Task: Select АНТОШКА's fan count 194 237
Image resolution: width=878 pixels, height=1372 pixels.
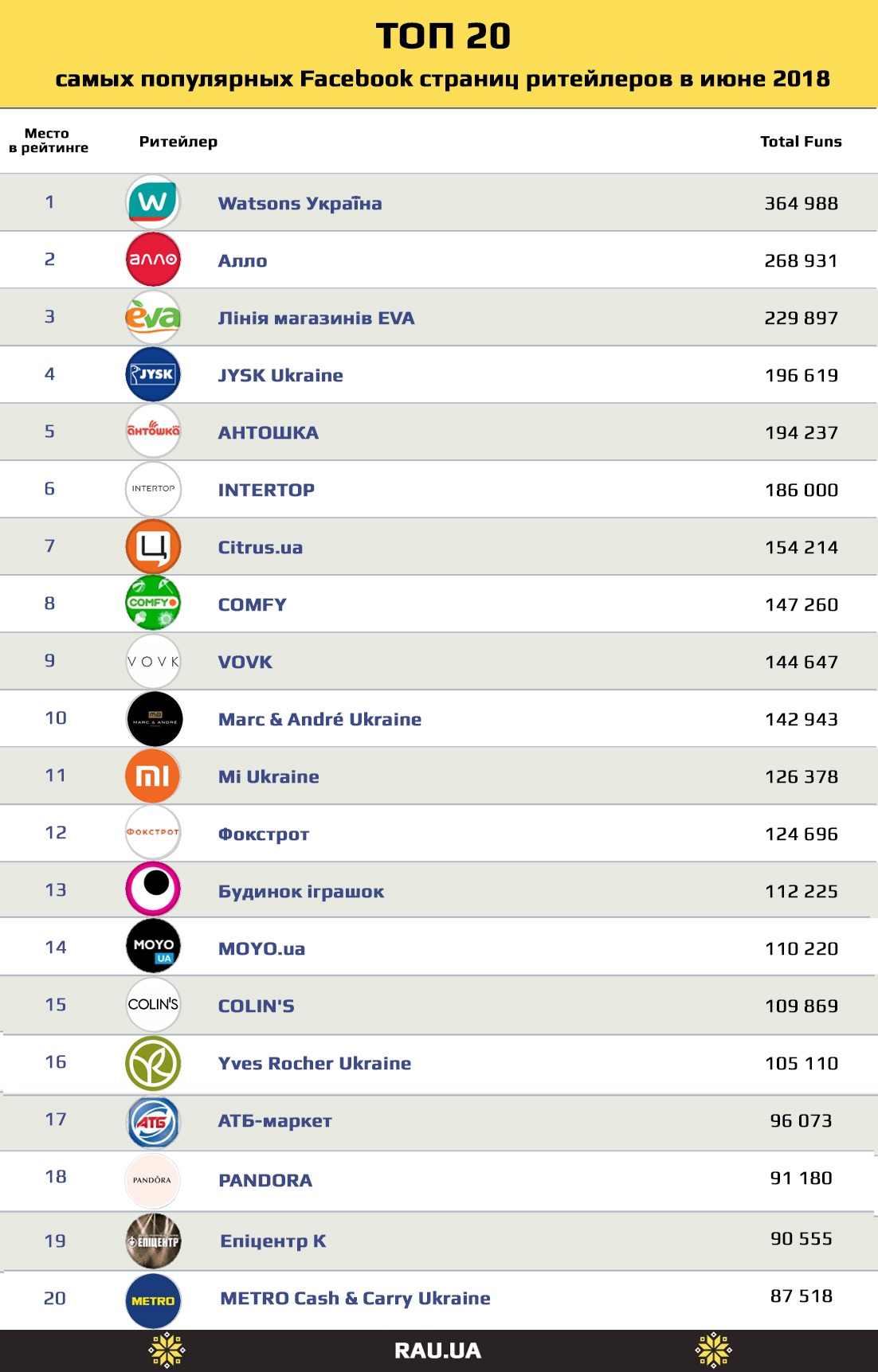Action: (802, 432)
